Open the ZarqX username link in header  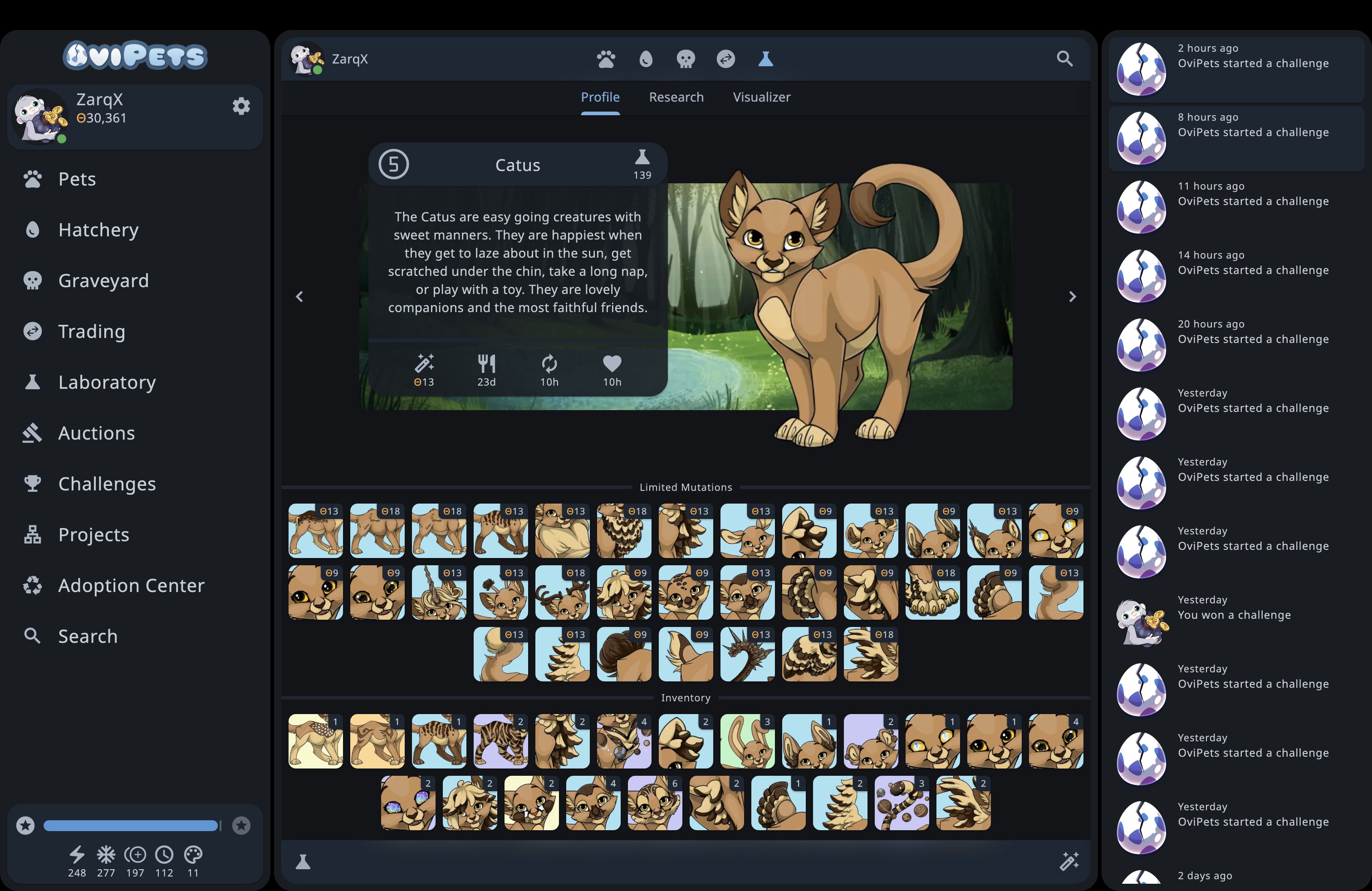click(349, 59)
